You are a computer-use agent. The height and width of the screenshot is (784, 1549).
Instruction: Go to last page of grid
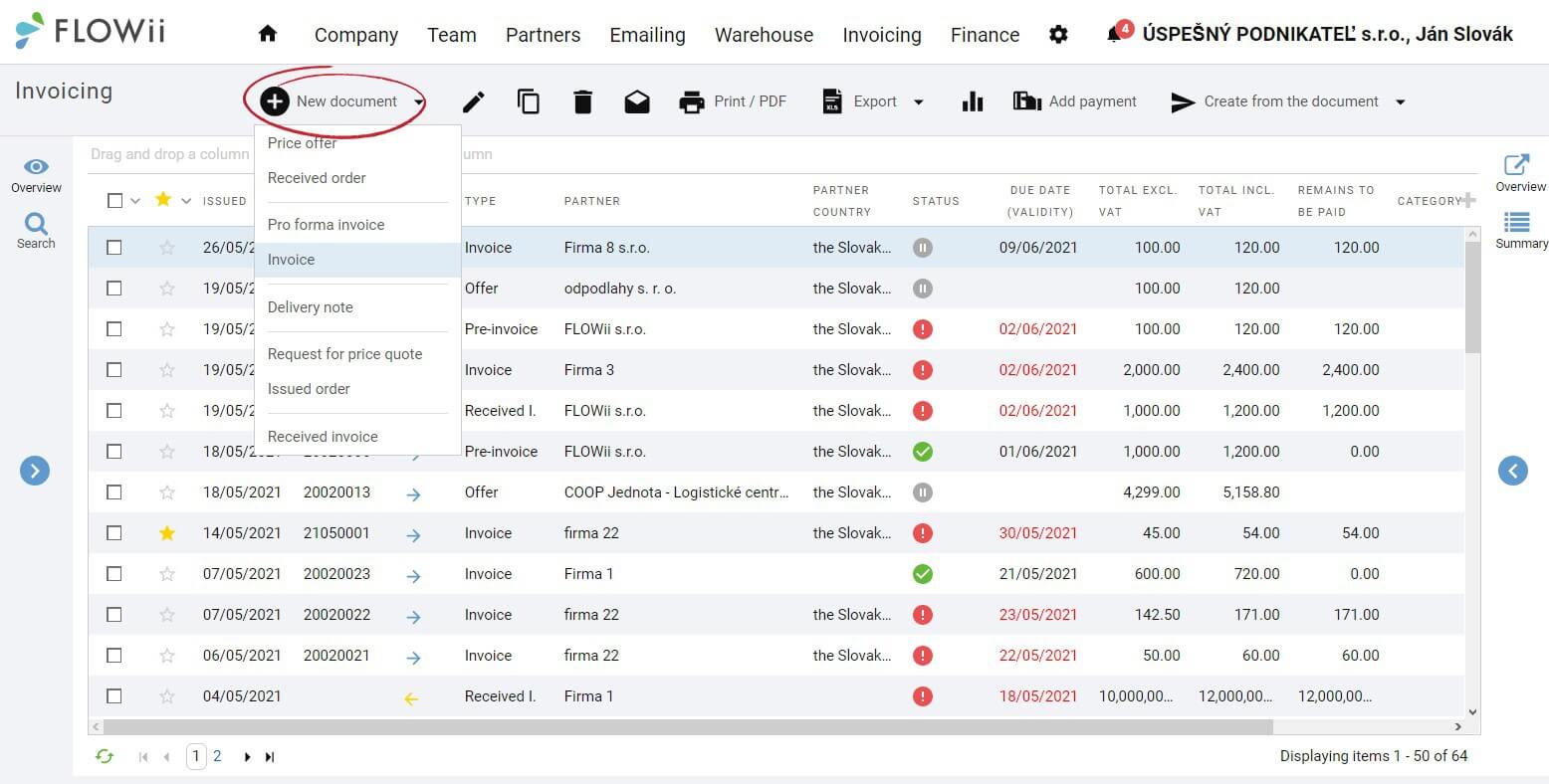270,757
